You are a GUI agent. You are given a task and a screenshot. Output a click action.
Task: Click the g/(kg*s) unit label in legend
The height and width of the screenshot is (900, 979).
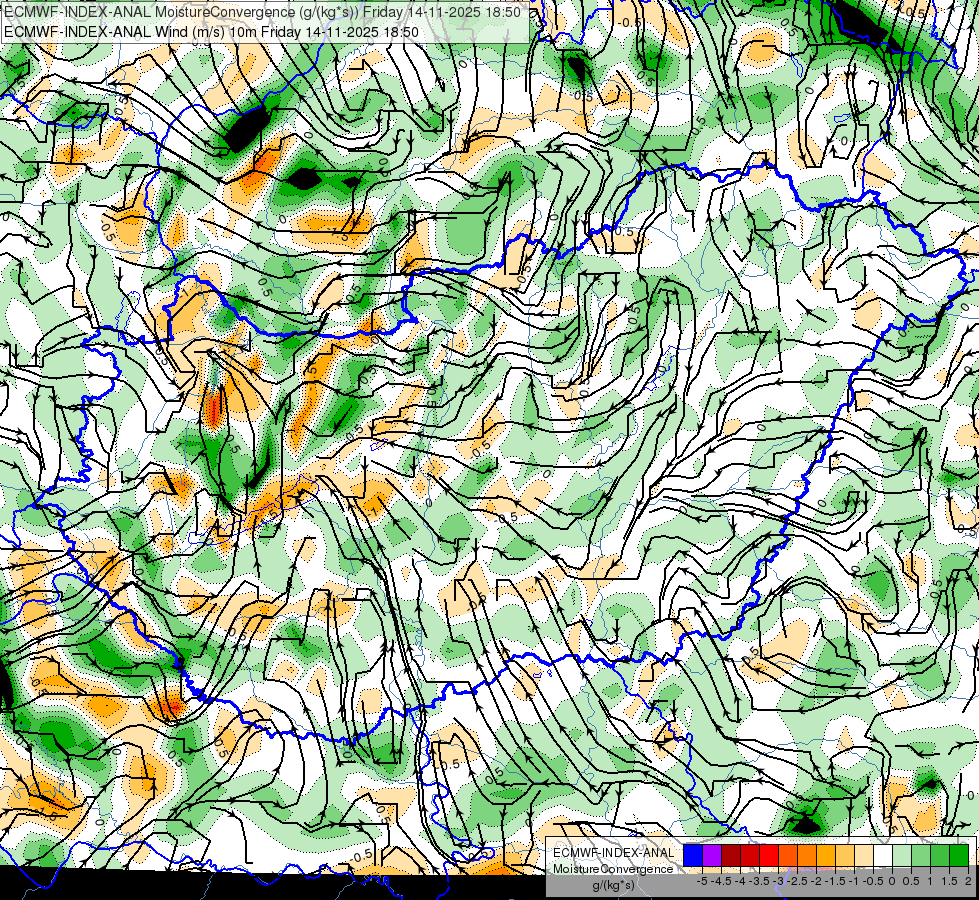point(613,885)
